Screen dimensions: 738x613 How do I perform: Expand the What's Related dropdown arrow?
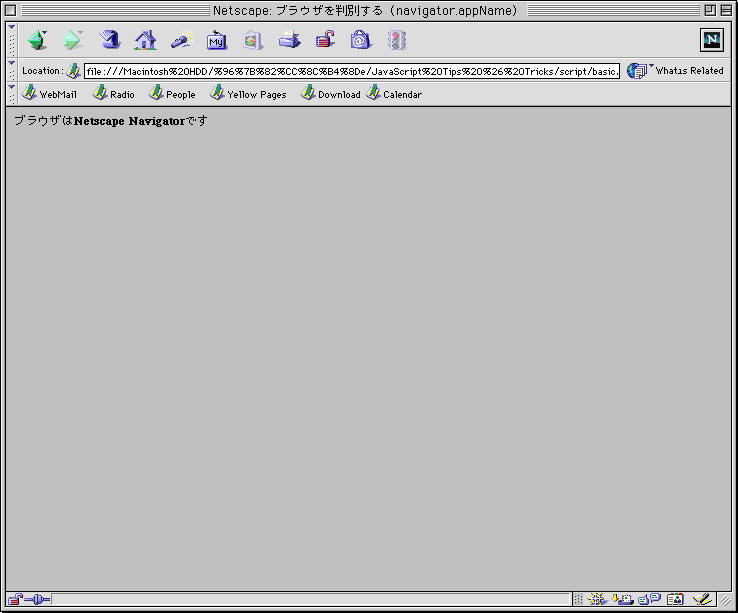click(x=651, y=65)
